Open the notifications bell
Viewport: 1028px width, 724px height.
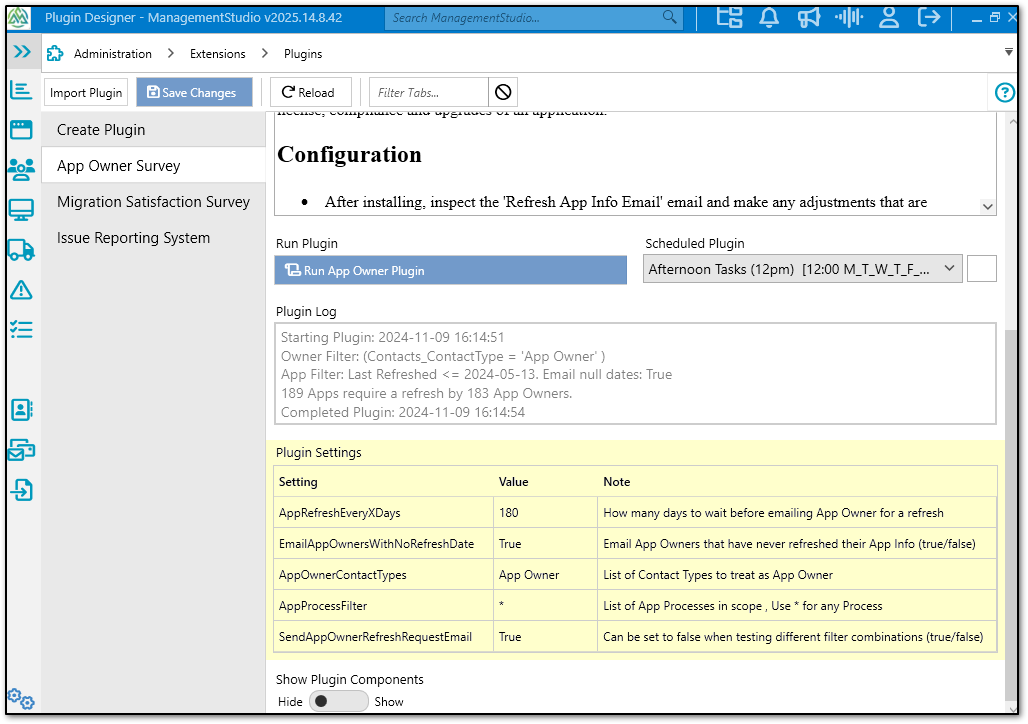point(769,17)
